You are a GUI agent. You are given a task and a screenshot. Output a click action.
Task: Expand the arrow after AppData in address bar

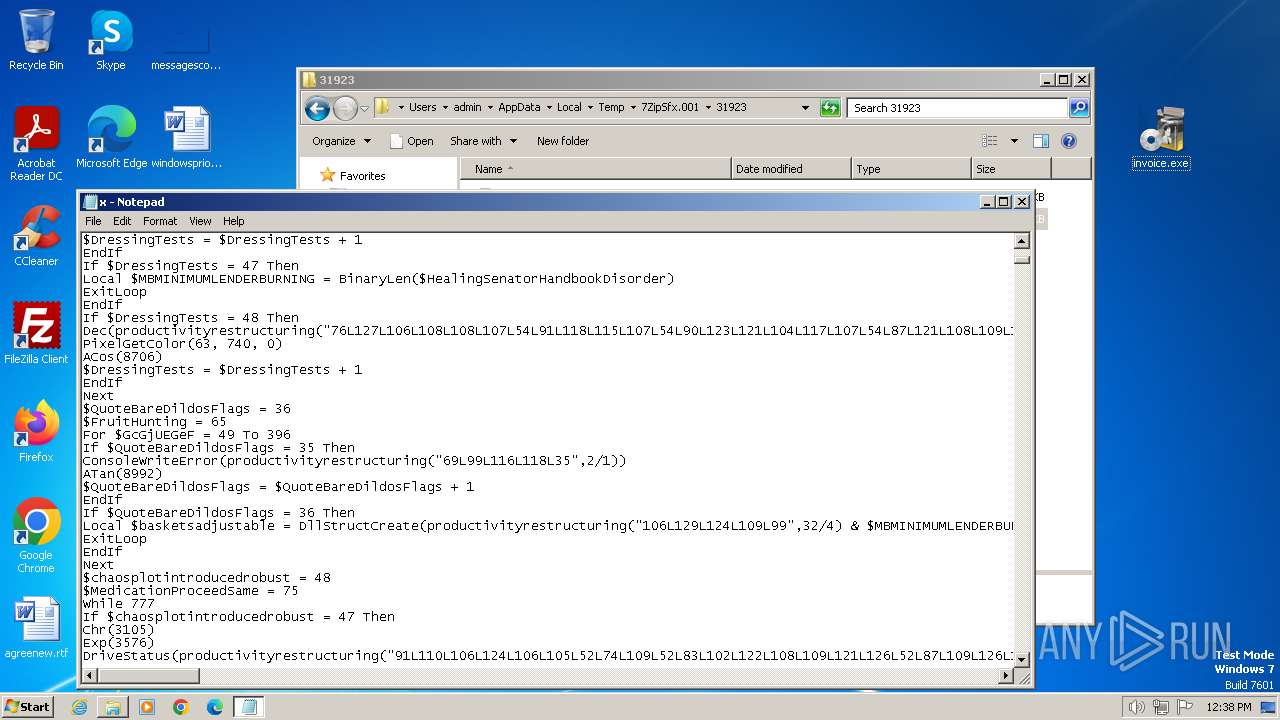click(x=549, y=107)
